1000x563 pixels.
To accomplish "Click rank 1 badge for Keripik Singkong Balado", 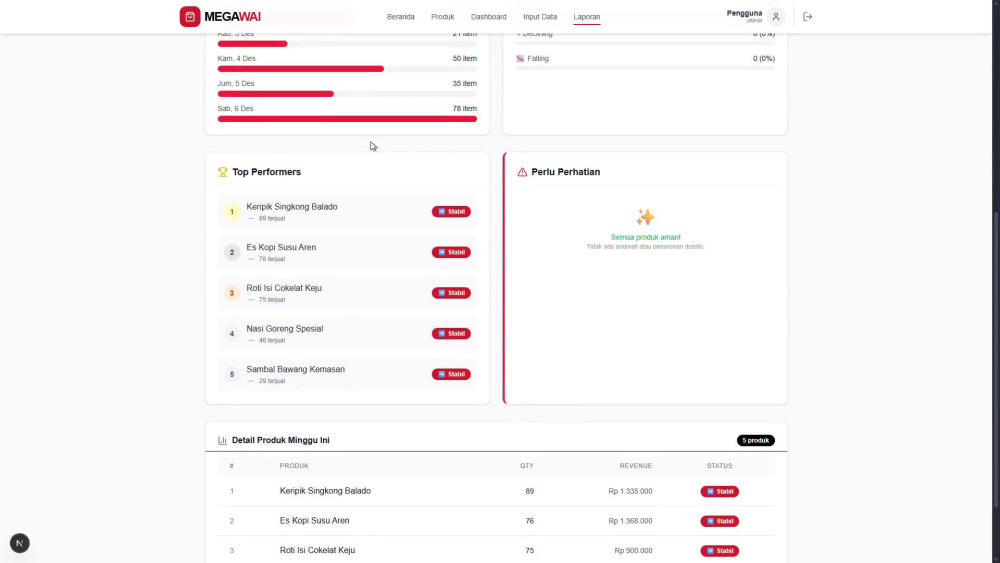I will point(232,212).
